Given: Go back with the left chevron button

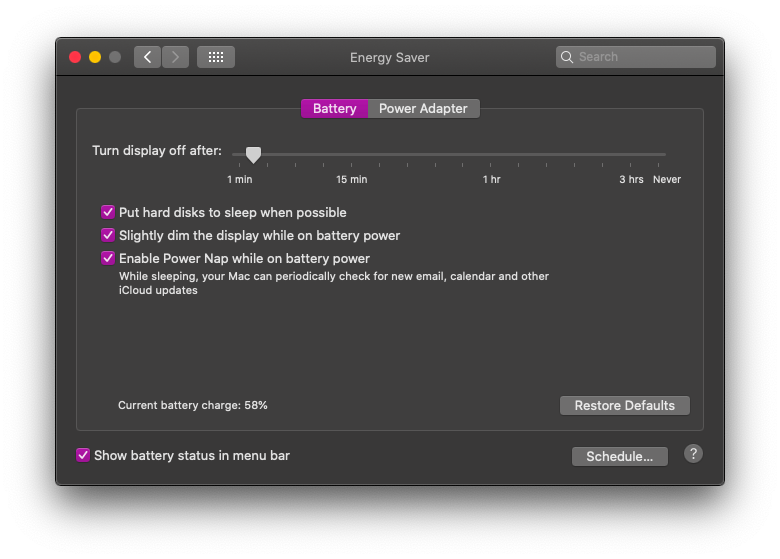Looking at the screenshot, I should tap(147, 57).
